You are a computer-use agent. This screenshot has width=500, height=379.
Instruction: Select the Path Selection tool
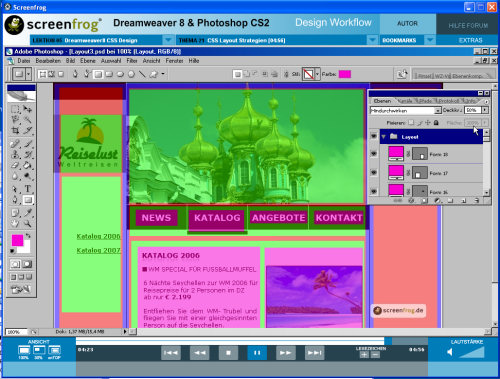15,189
